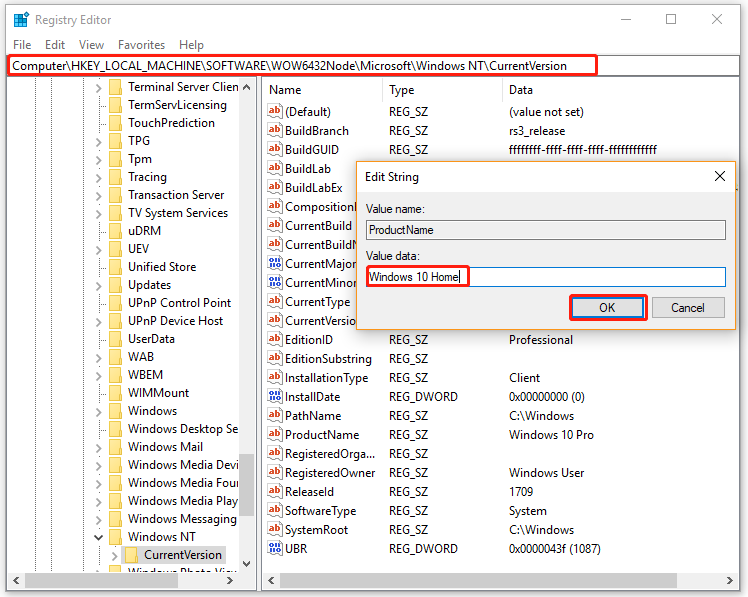Close the Edit String dialog

tap(719, 176)
